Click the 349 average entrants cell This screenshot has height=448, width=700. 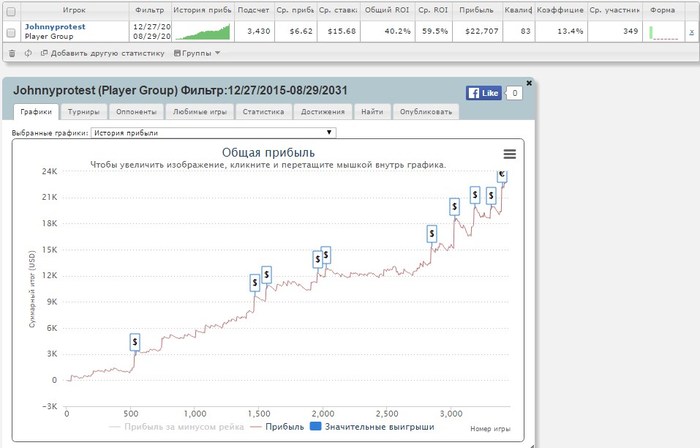coord(614,31)
